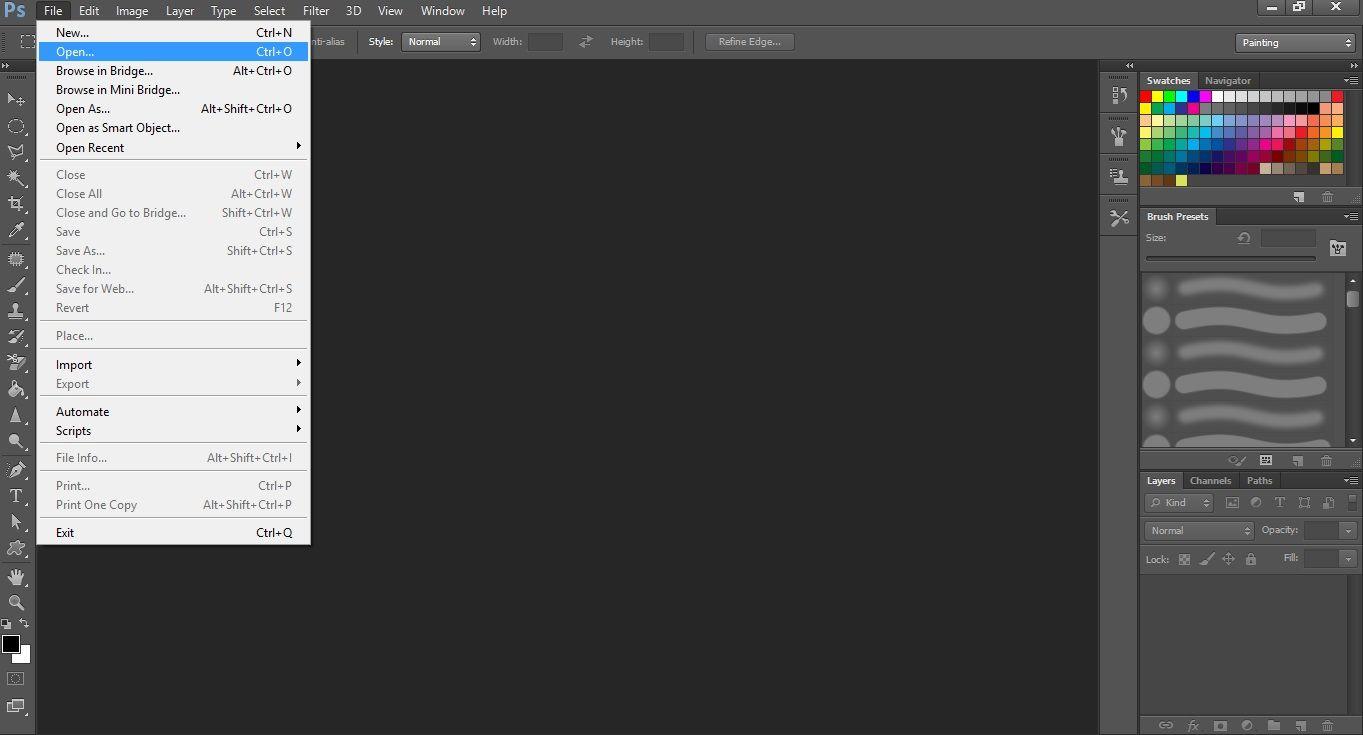Open the Kind layer filter dropdown

pos(1180,503)
